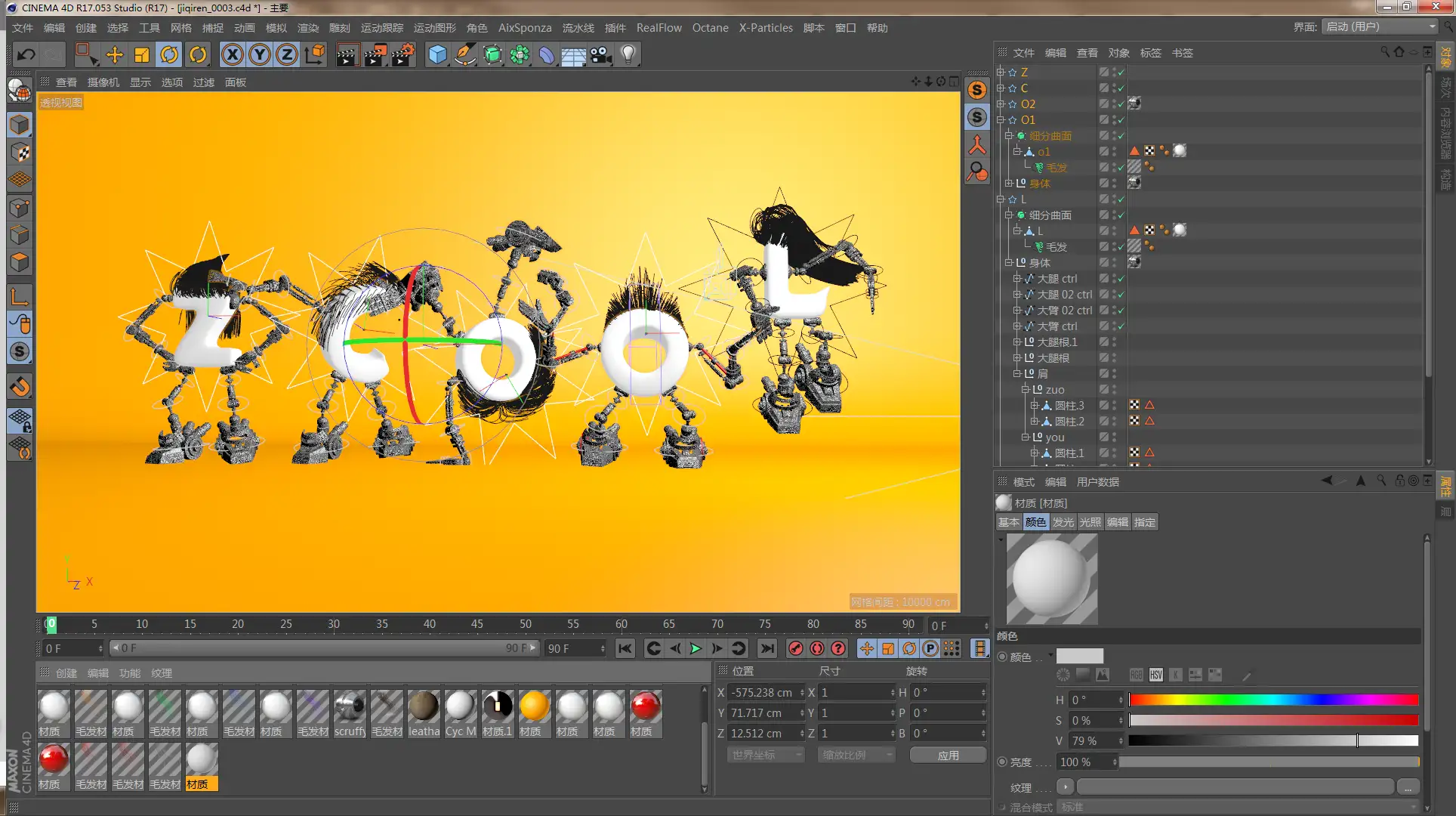Image resolution: width=1456 pixels, height=816 pixels.
Task: Click the Undo arrow icon
Action: [x=26, y=54]
